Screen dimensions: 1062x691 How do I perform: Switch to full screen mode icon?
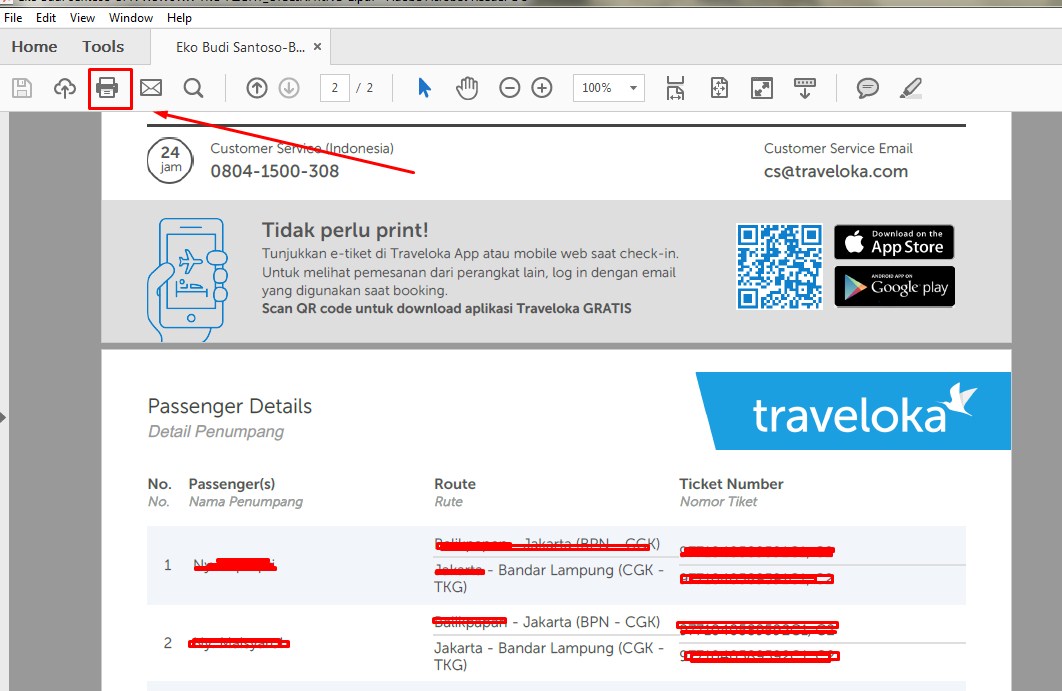762,88
